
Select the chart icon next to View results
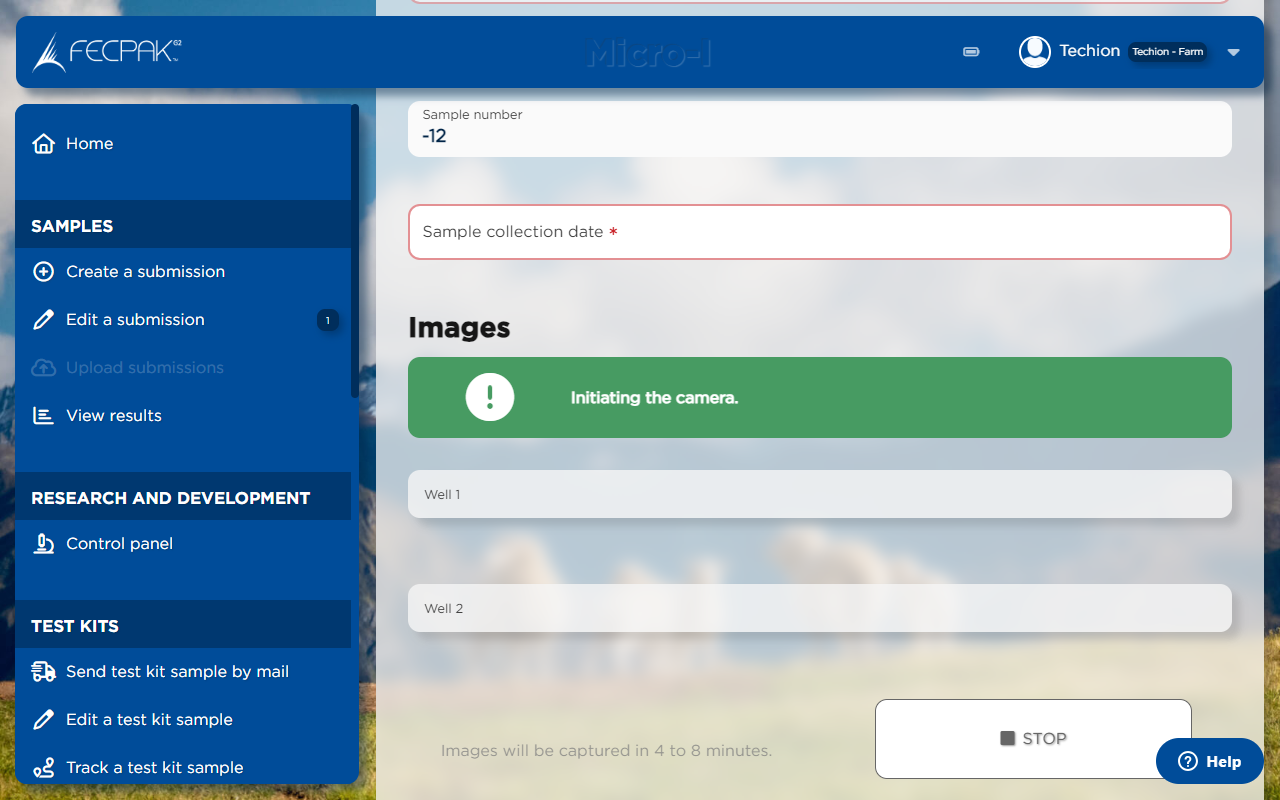point(44,415)
